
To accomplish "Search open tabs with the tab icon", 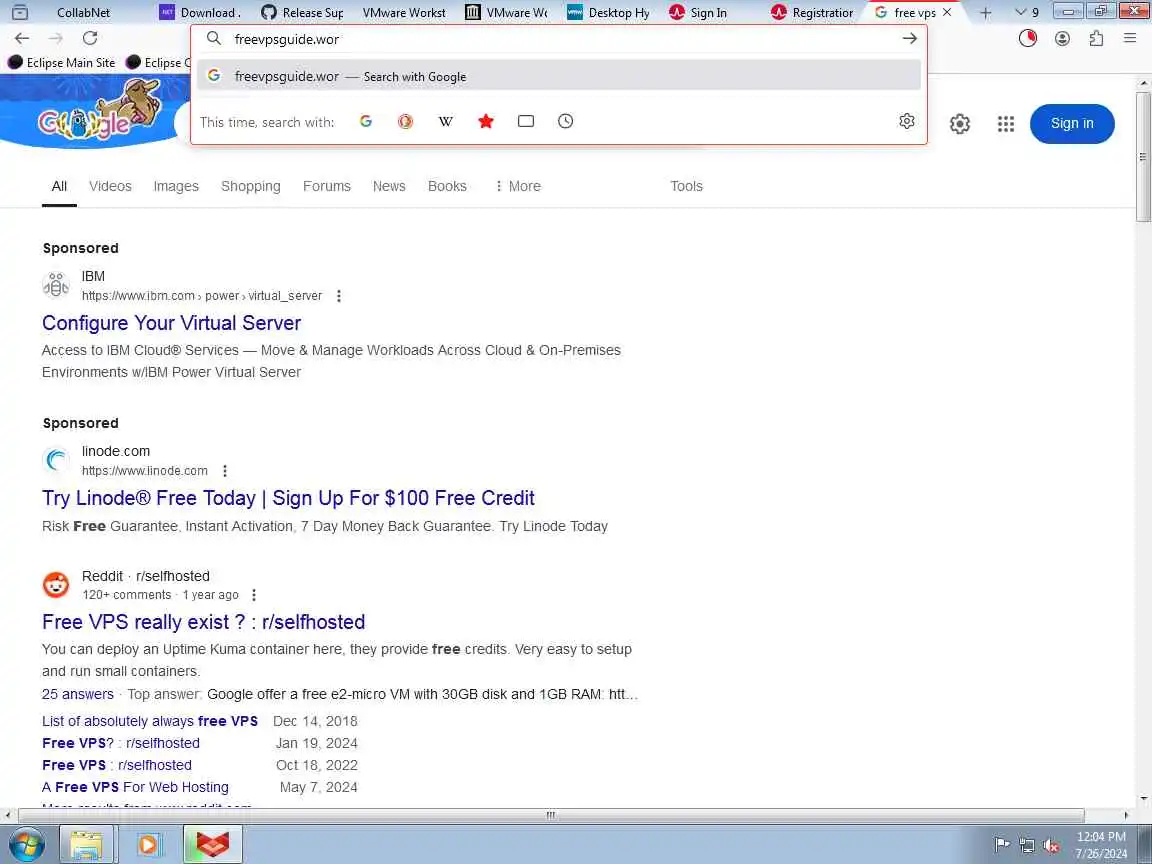I will tap(526, 121).
